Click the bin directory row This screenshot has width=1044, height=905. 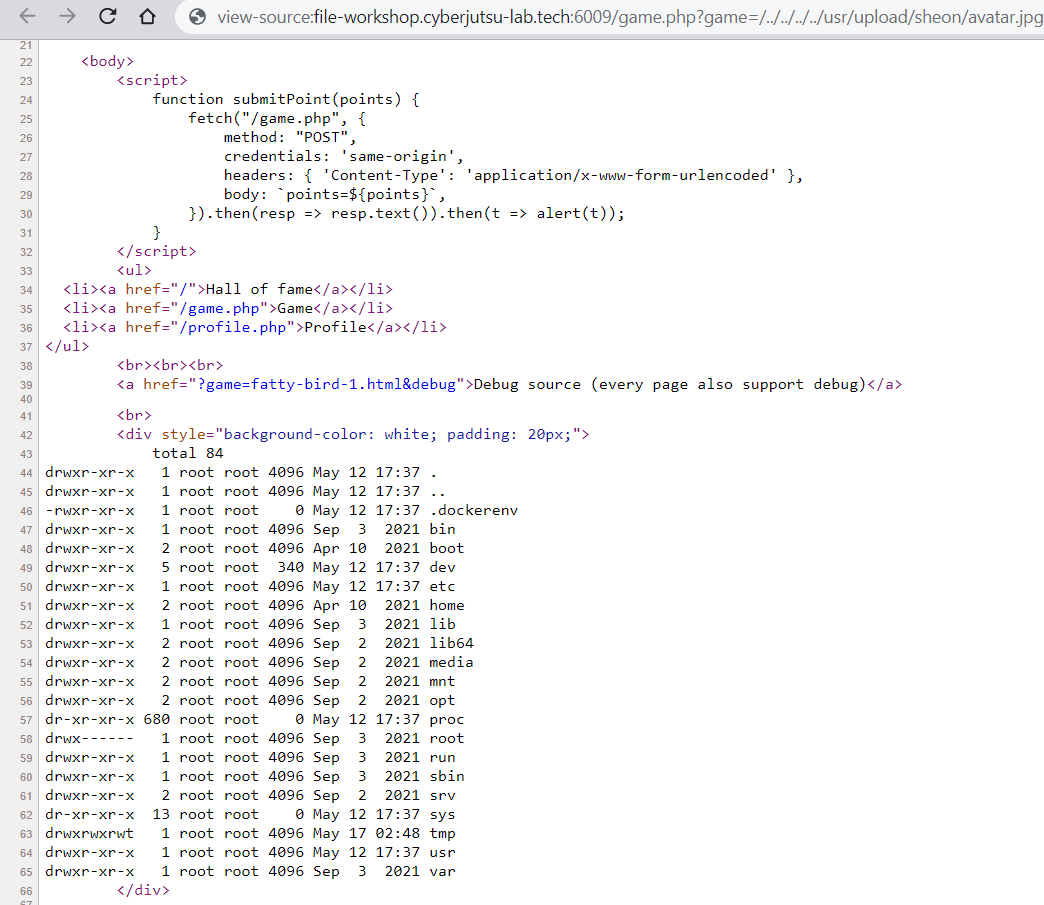click(250, 529)
